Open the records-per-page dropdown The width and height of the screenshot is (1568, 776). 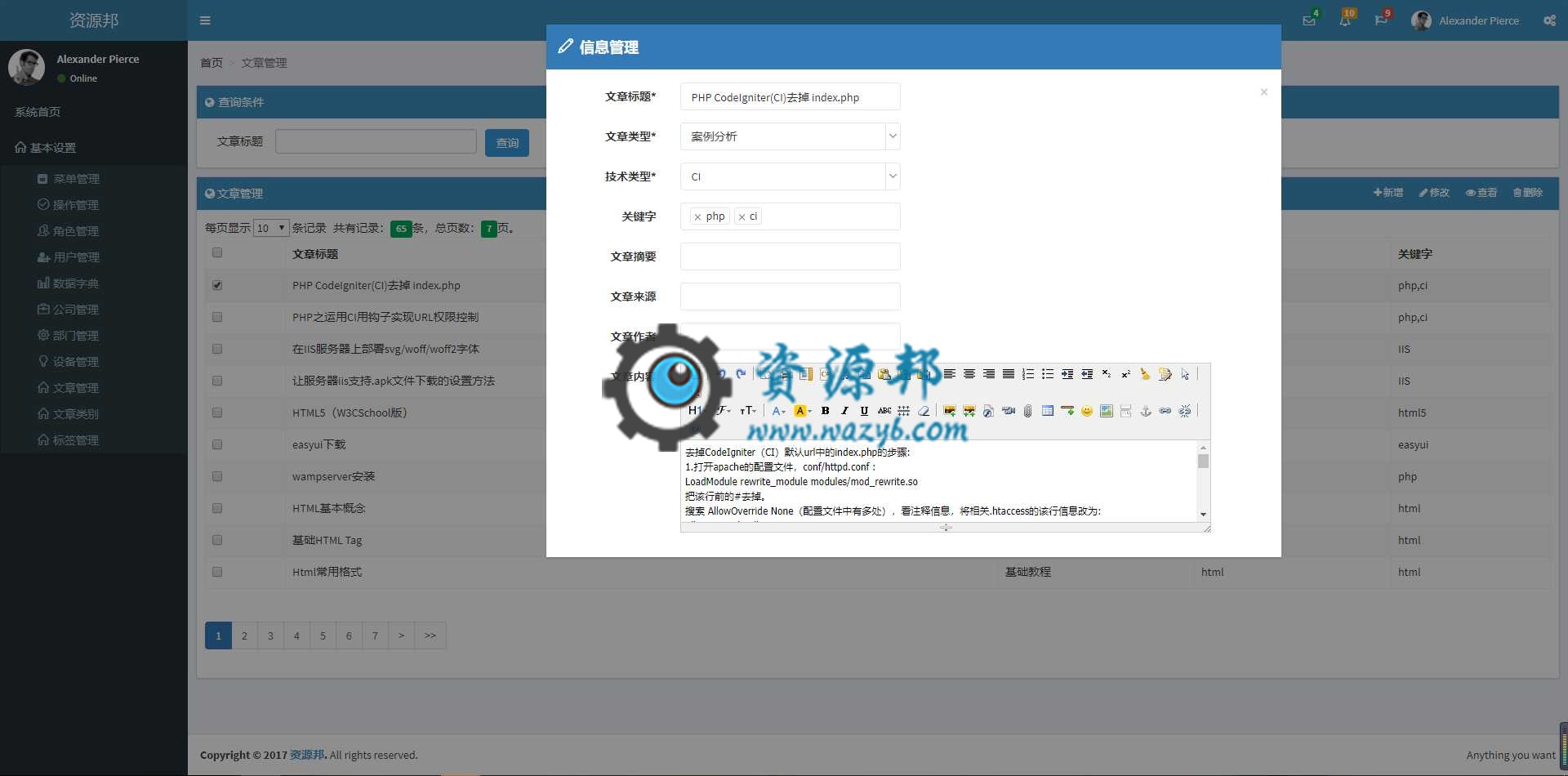[x=271, y=228]
